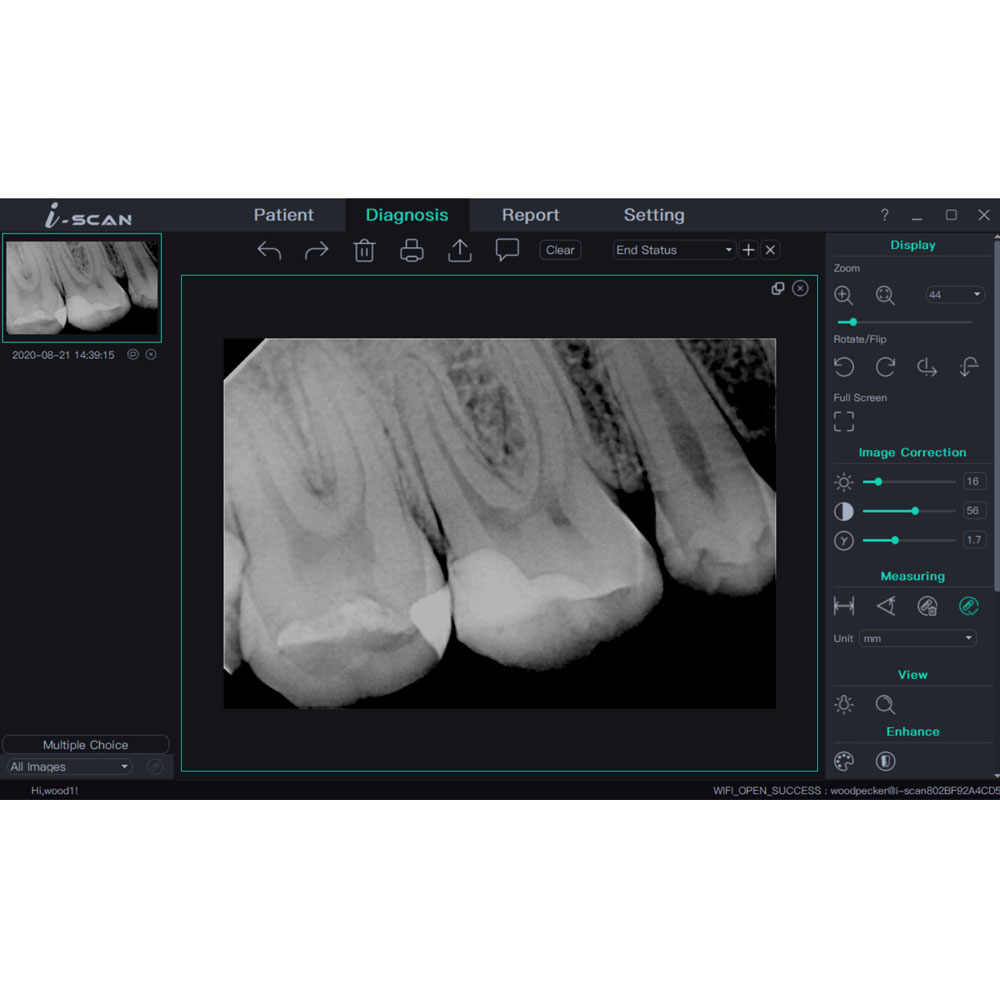Delete the image with the trash icon
1000x1000 pixels.
pyautogui.click(x=364, y=251)
